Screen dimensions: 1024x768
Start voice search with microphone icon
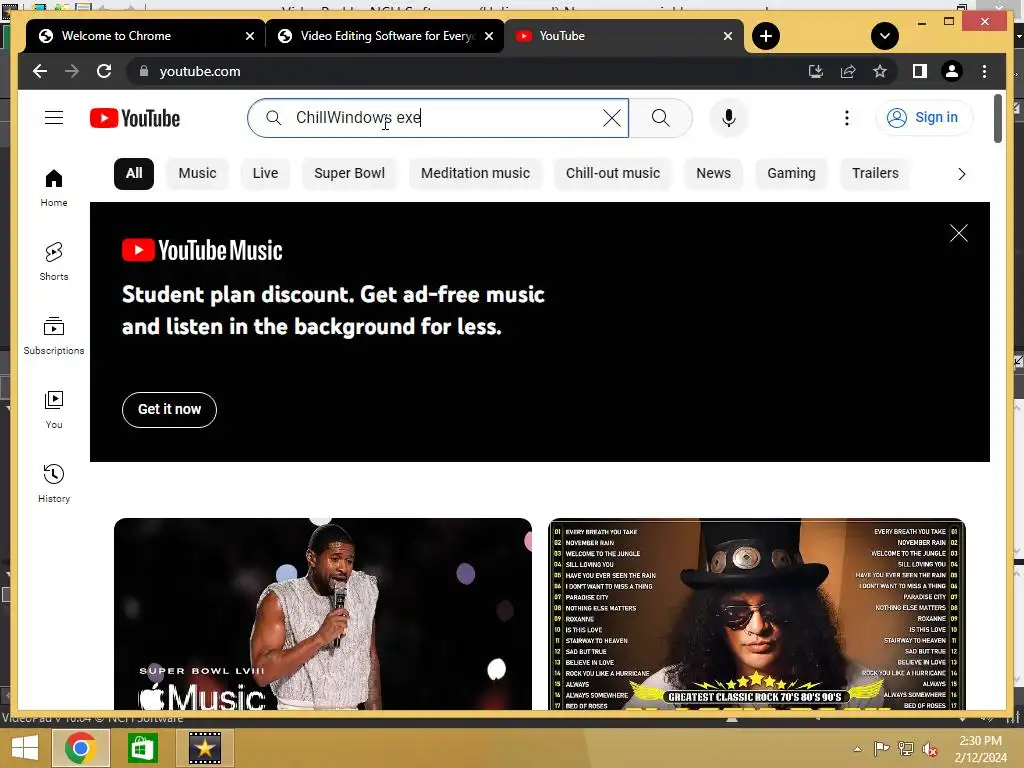pyautogui.click(x=729, y=118)
